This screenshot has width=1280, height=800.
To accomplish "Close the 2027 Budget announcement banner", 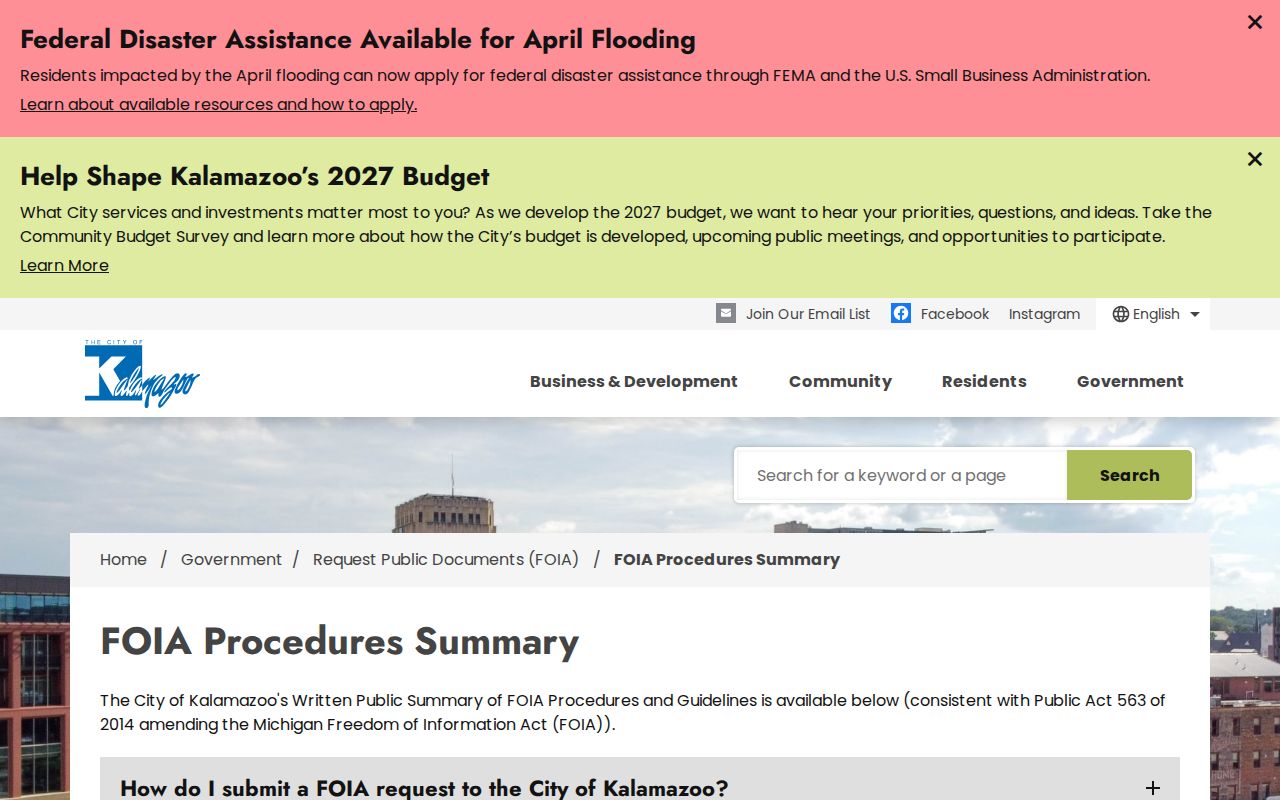I will pyautogui.click(x=1255, y=159).
